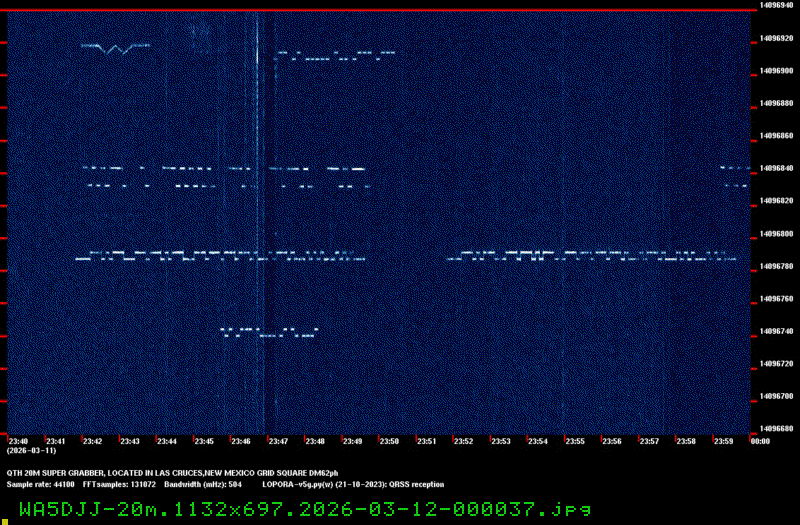Select the 23:51 time label

click(x=427, y=441)
